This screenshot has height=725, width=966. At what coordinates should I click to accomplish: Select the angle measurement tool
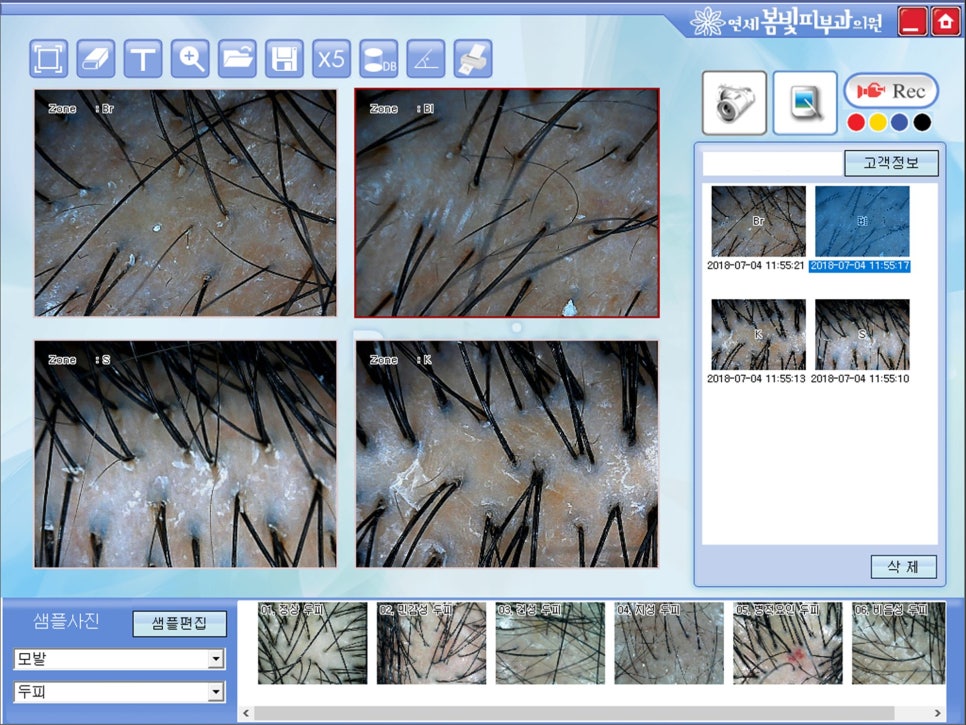coord(425,59)
